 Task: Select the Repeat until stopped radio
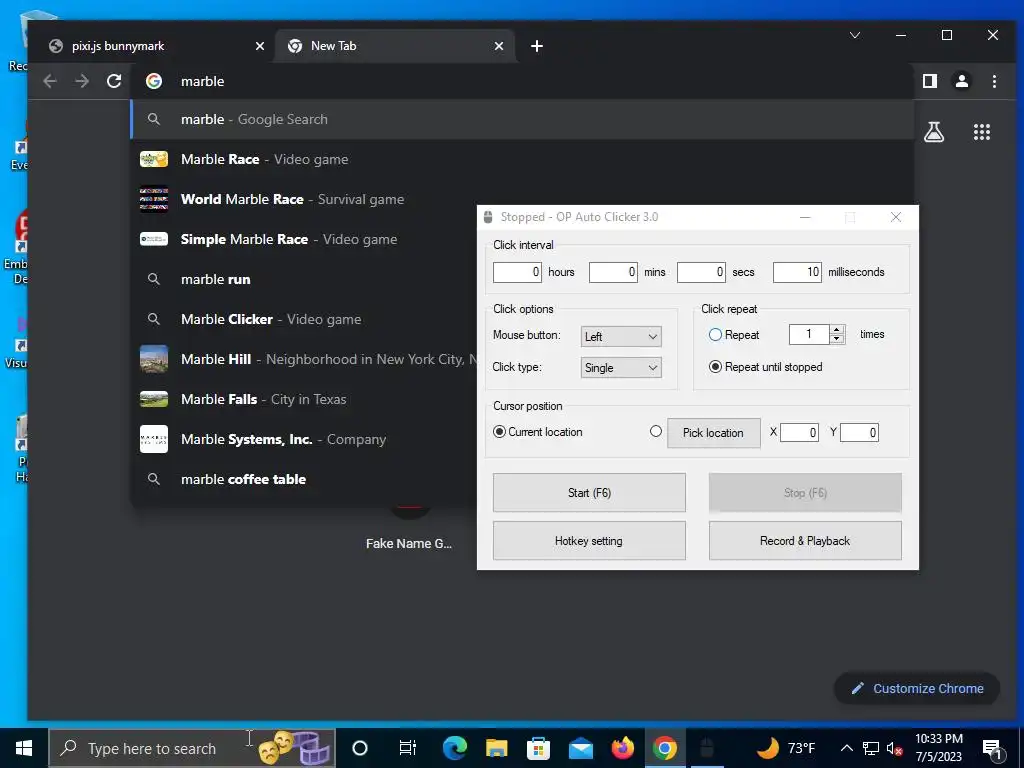click(715, 367)
